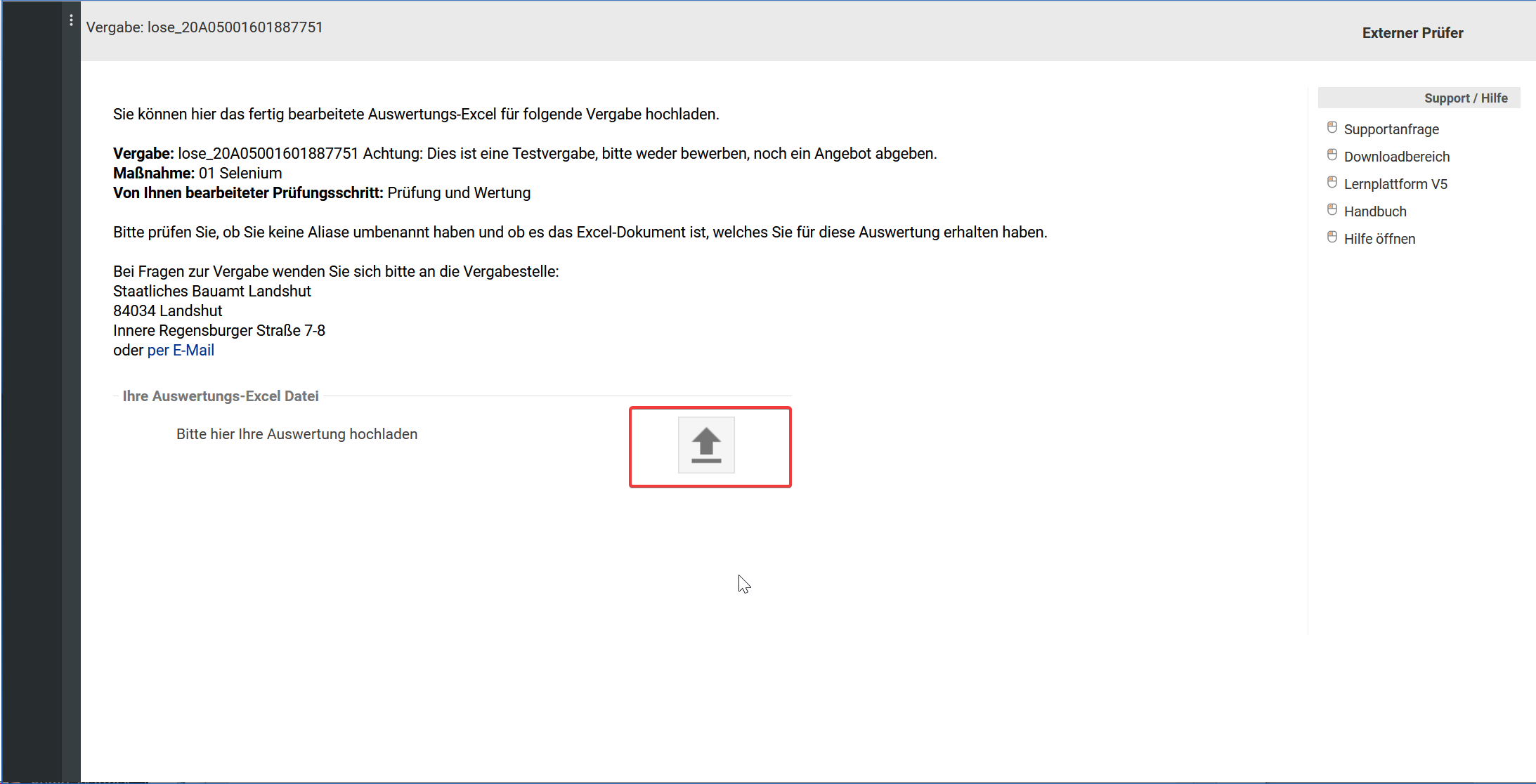Image resolution: width=1536 pixels, height=784 pixels.
Task: Click the upload arrow icon
Action: tap(706, 445)
